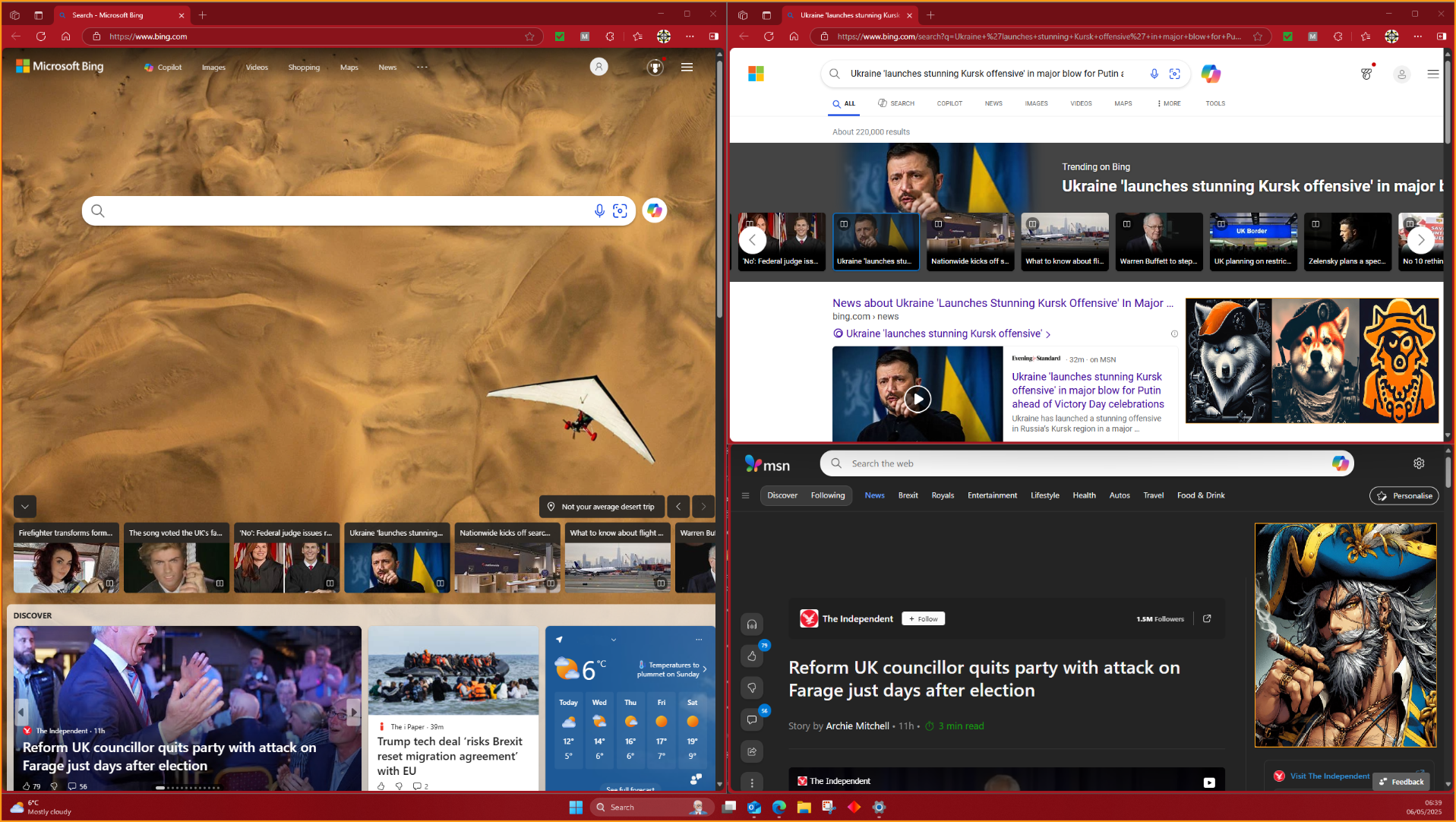Viewport: 1456px width, 822px height.
Task: Switch to NEWS tab in search results
Action: point(993,103)
